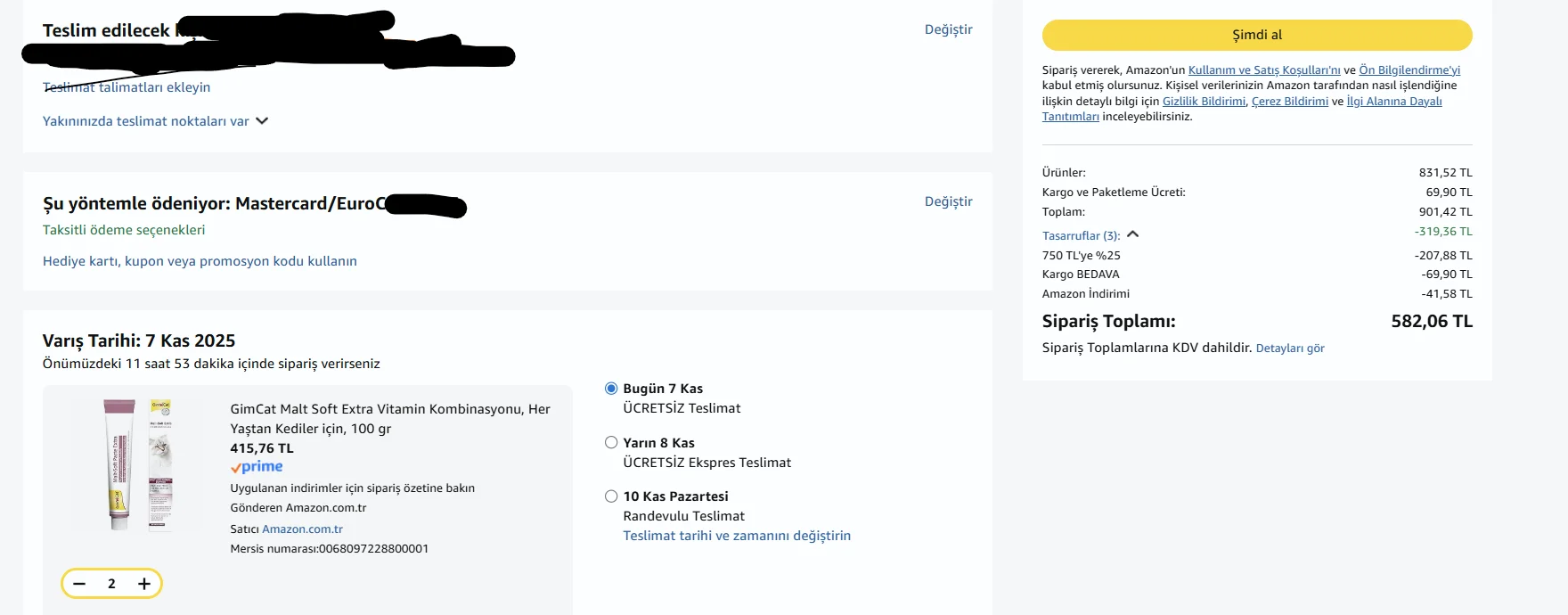Select 10 Kas Pazartesi scheduled delivery
The image size is (1568, 615).
[x=611, y=496]
